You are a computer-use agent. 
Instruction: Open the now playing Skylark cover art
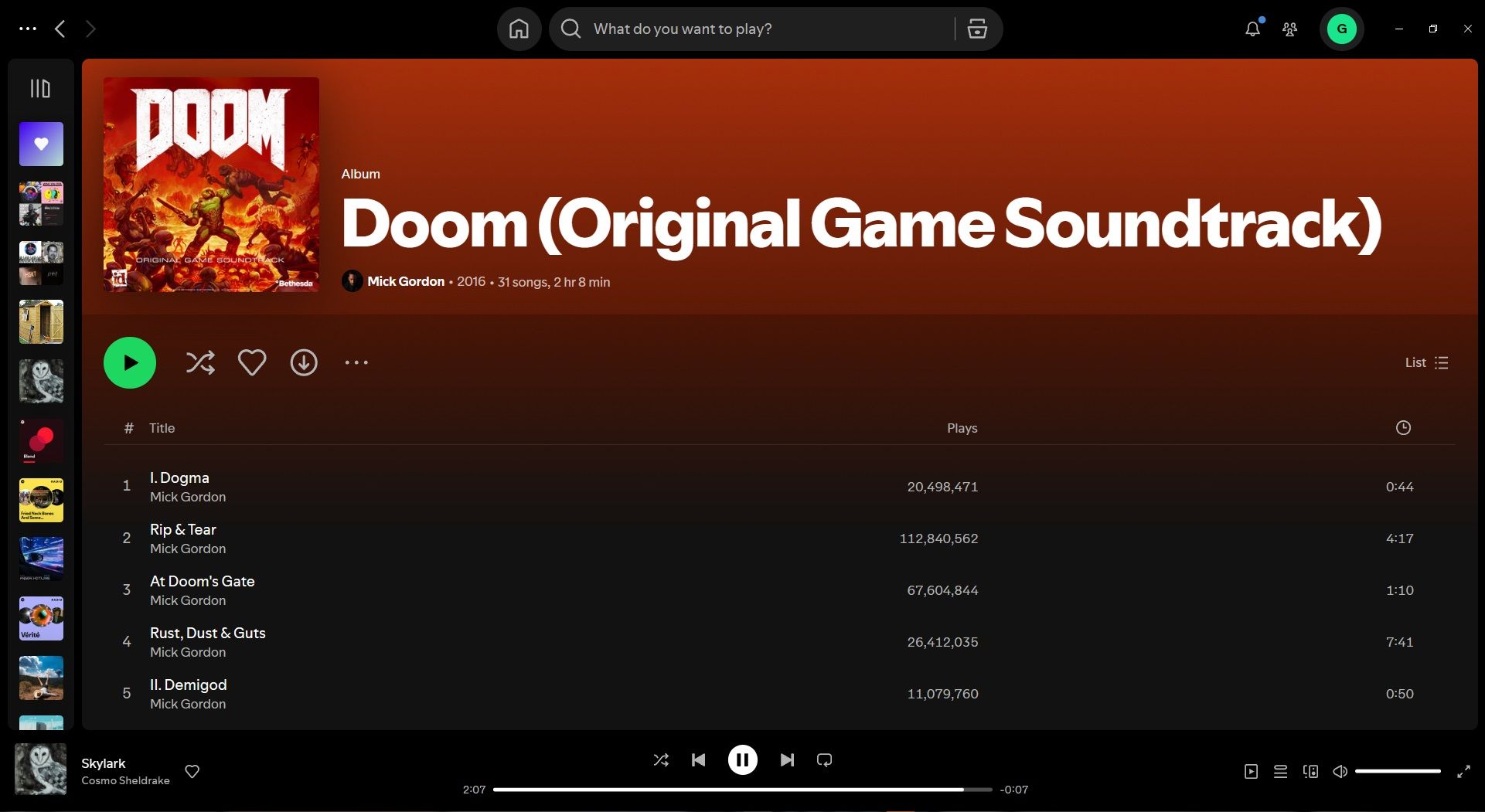tap(40, 770)
